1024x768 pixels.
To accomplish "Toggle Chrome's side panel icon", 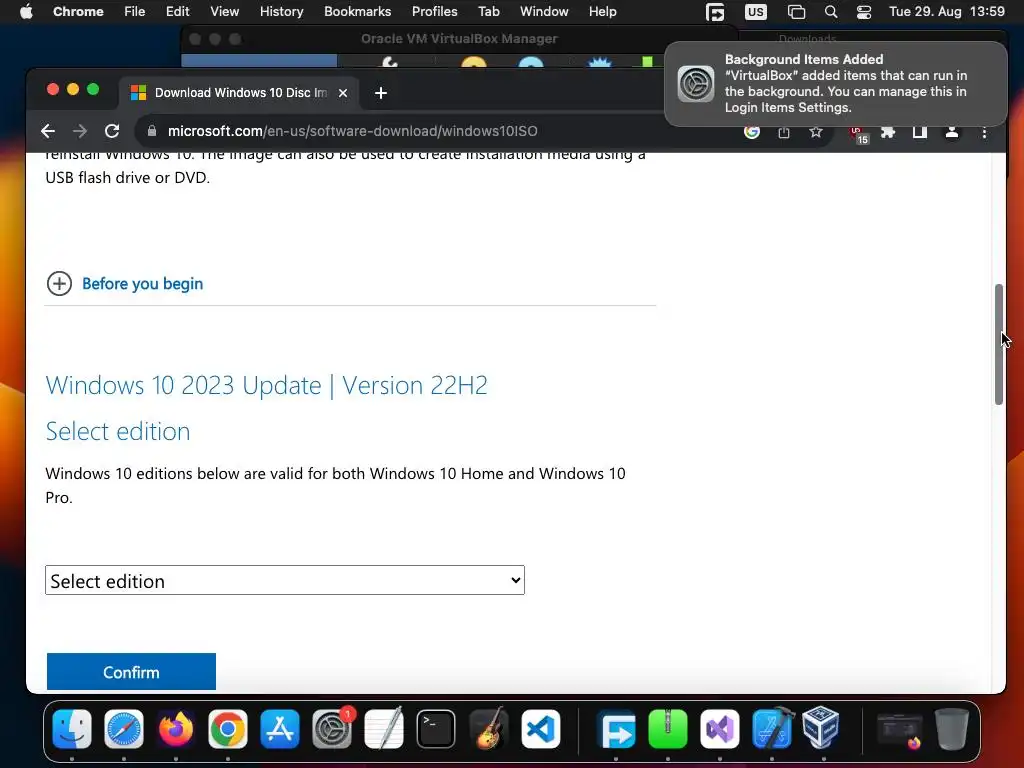I will pyautogui.click(x=920, y=132).
